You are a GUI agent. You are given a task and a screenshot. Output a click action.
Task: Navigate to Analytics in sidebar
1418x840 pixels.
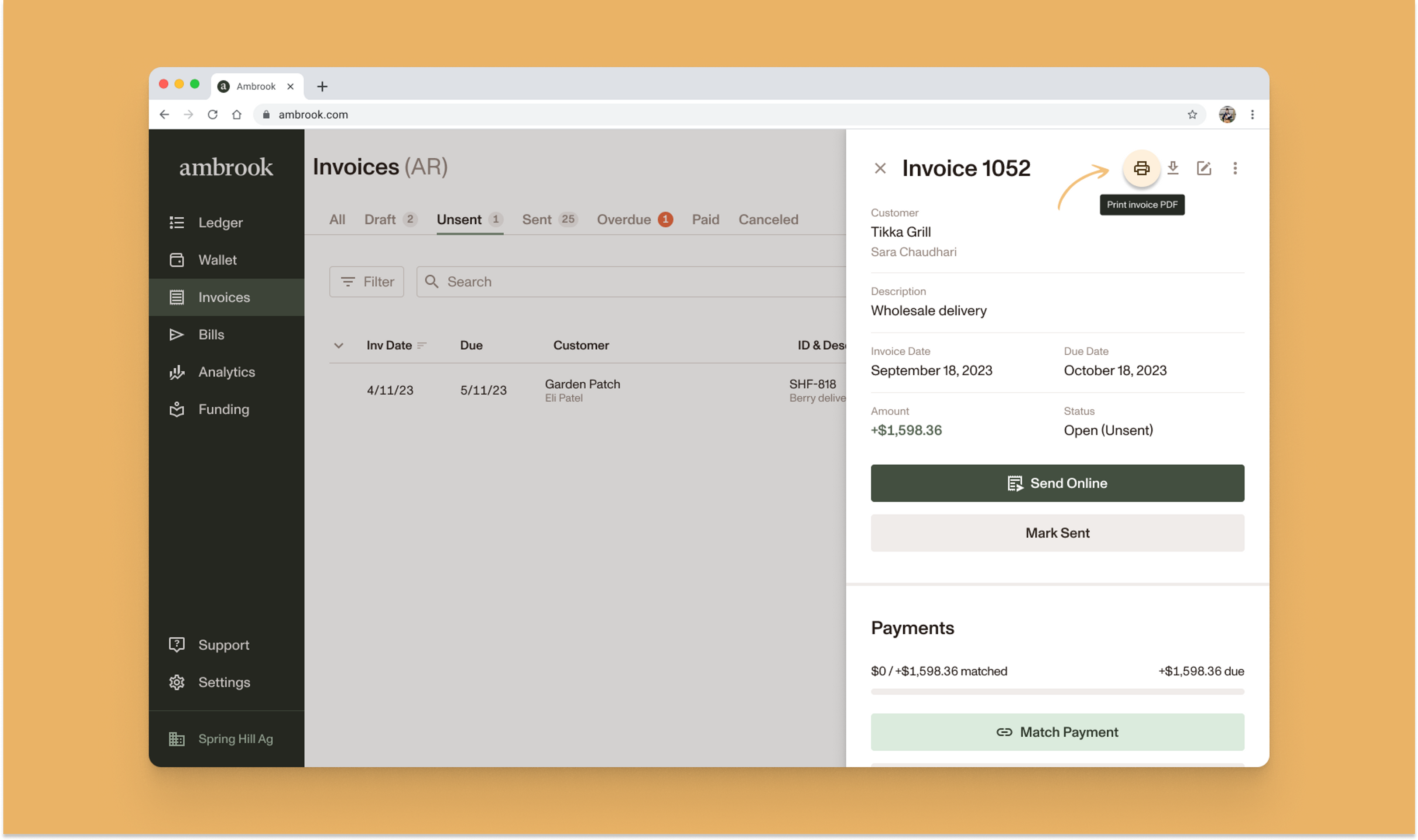pyautogui.click(x=226, y=372)
